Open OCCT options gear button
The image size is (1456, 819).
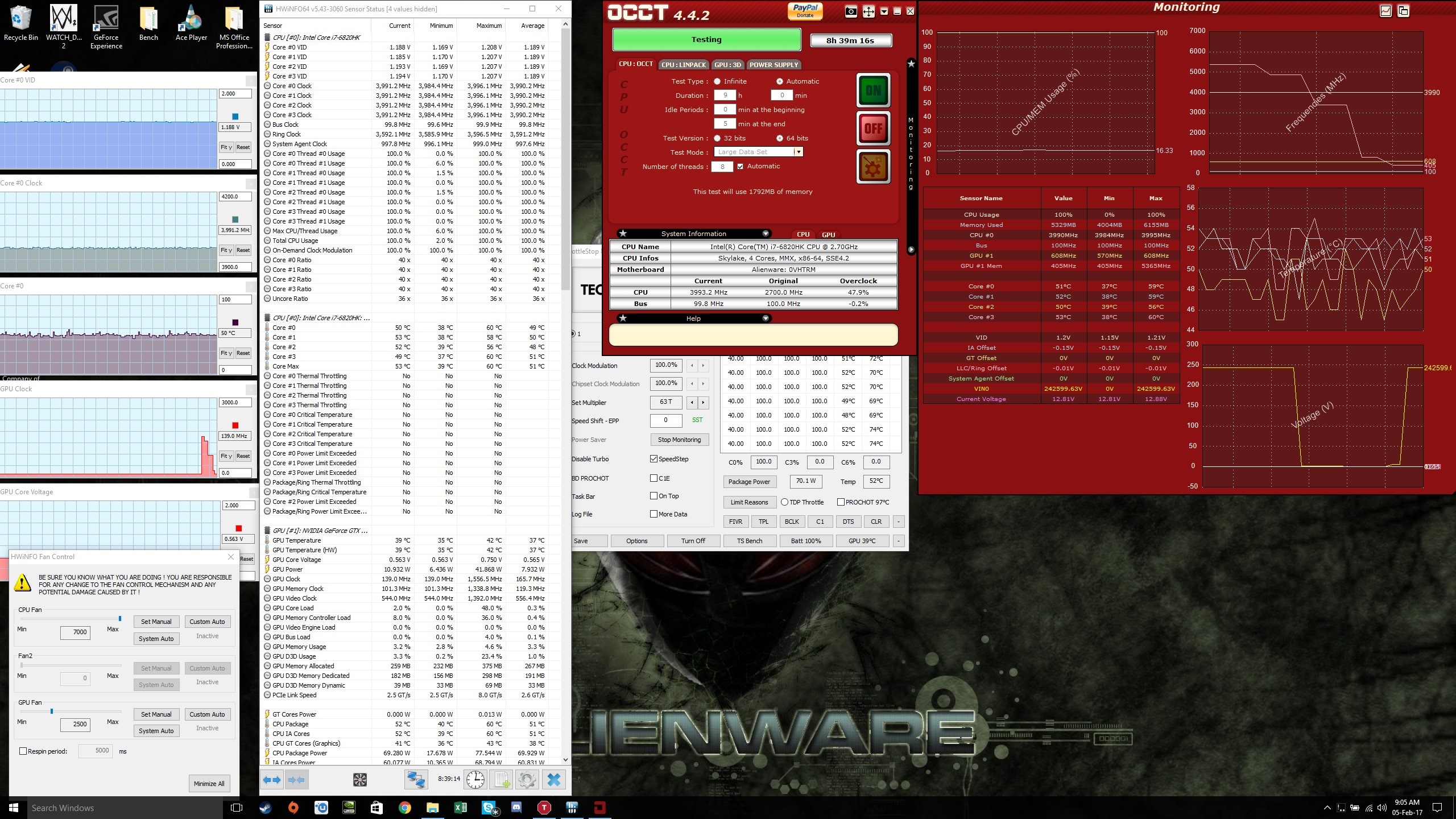coord(873,167)
